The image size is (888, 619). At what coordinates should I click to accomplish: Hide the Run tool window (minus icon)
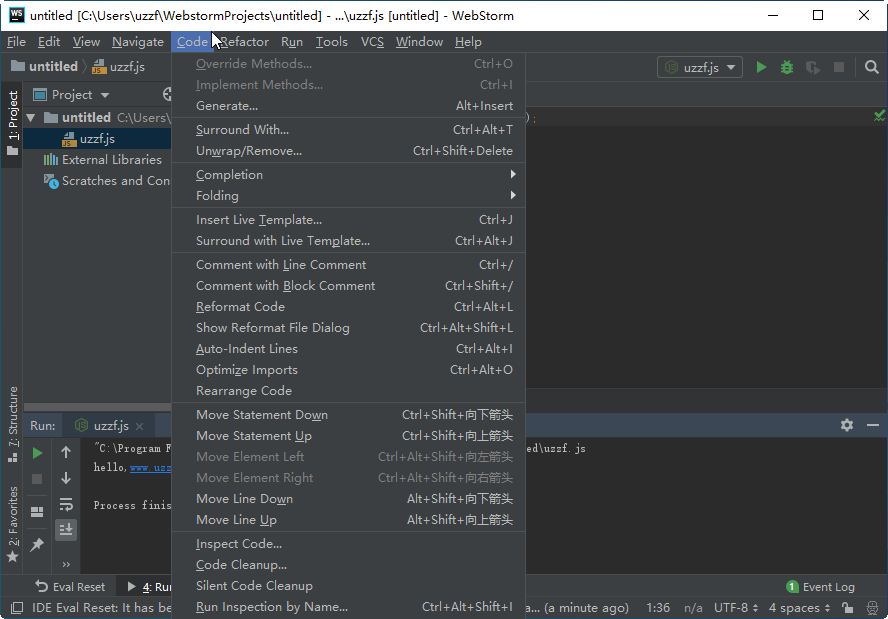pyautogui.click(x=873, y=425)
